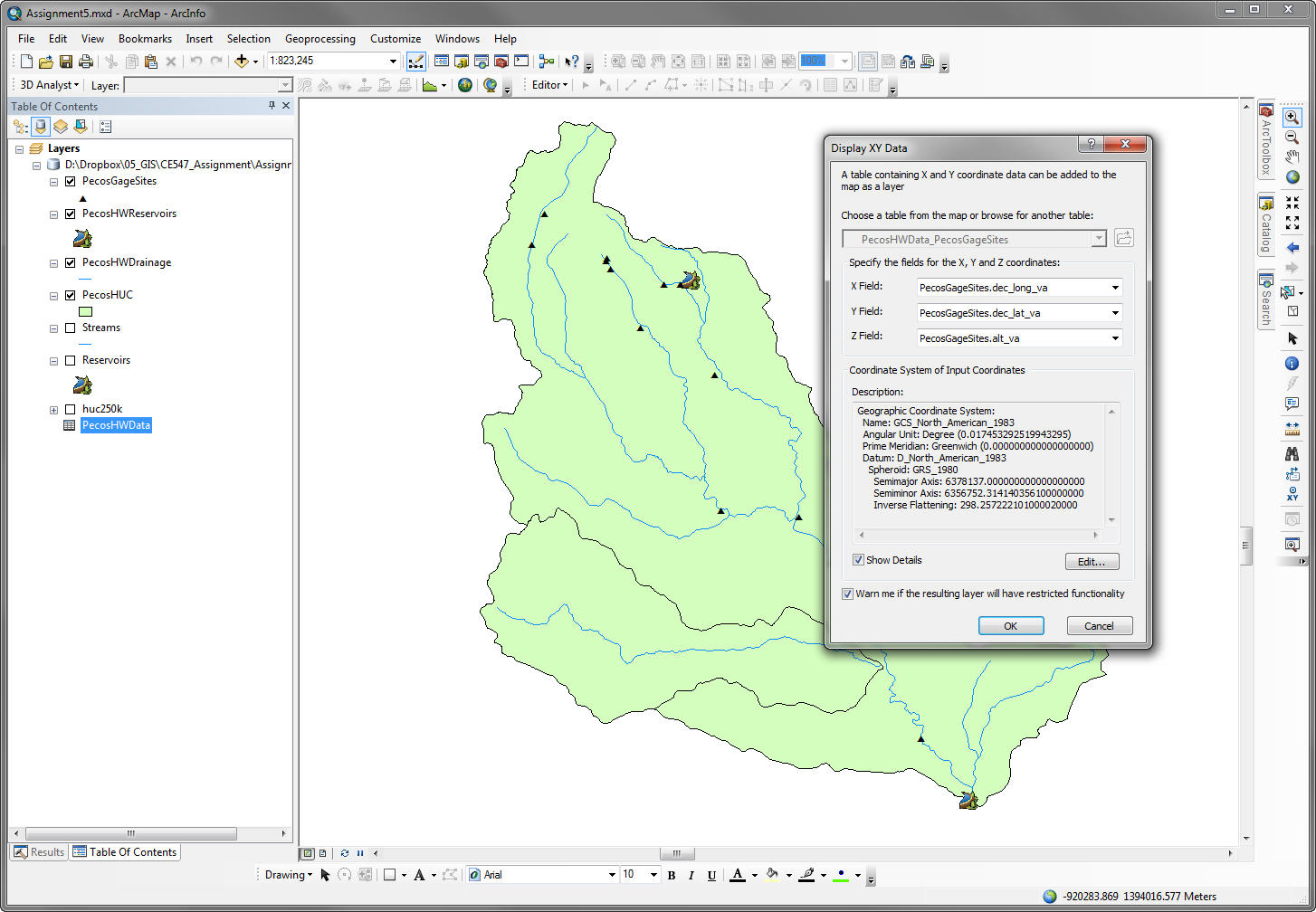Open the map scale dropdown

(x=393, y=61)
